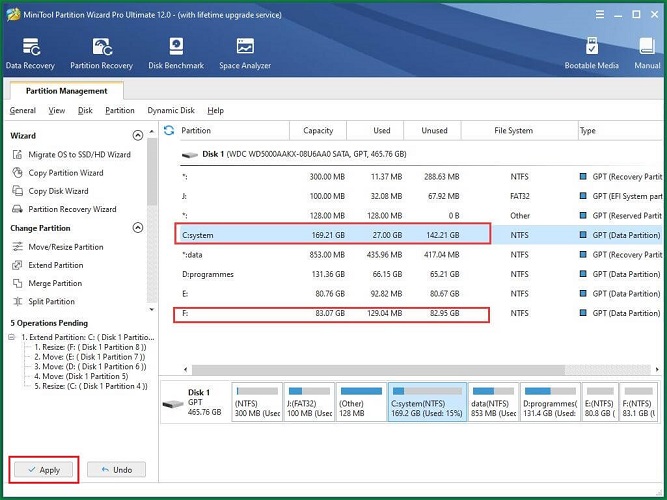The image size is (667, 500).
Task: Click type icon of C:system row
Action: click(x=583, y=235)
